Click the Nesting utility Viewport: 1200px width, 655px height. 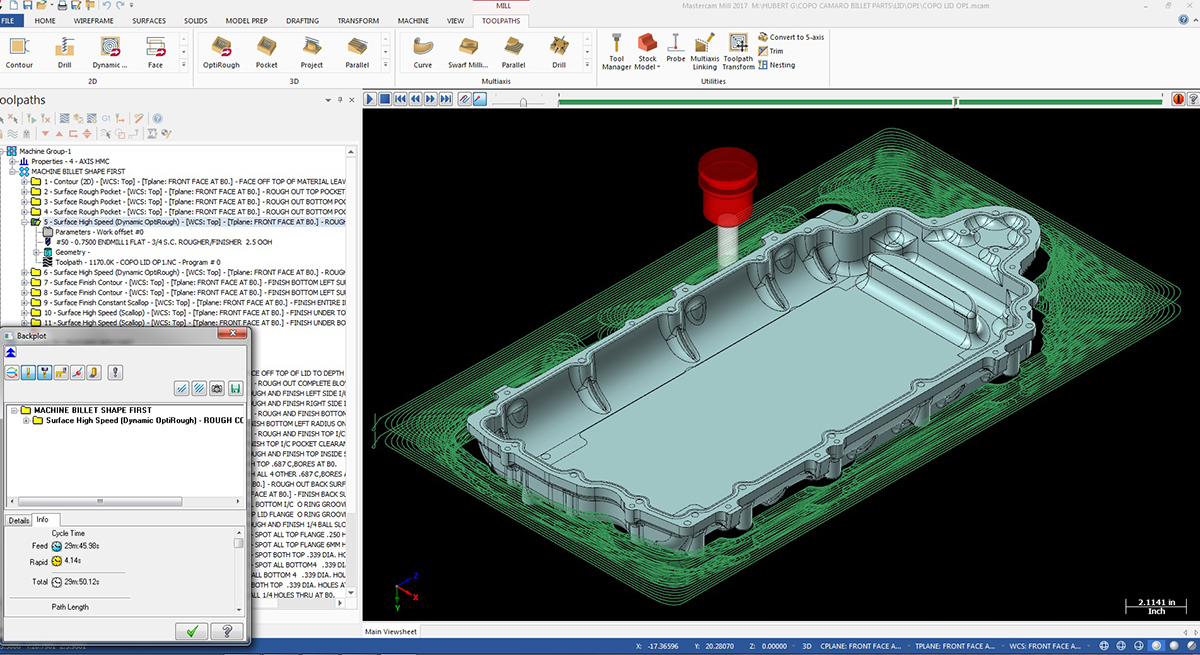[x=777, y=65]
